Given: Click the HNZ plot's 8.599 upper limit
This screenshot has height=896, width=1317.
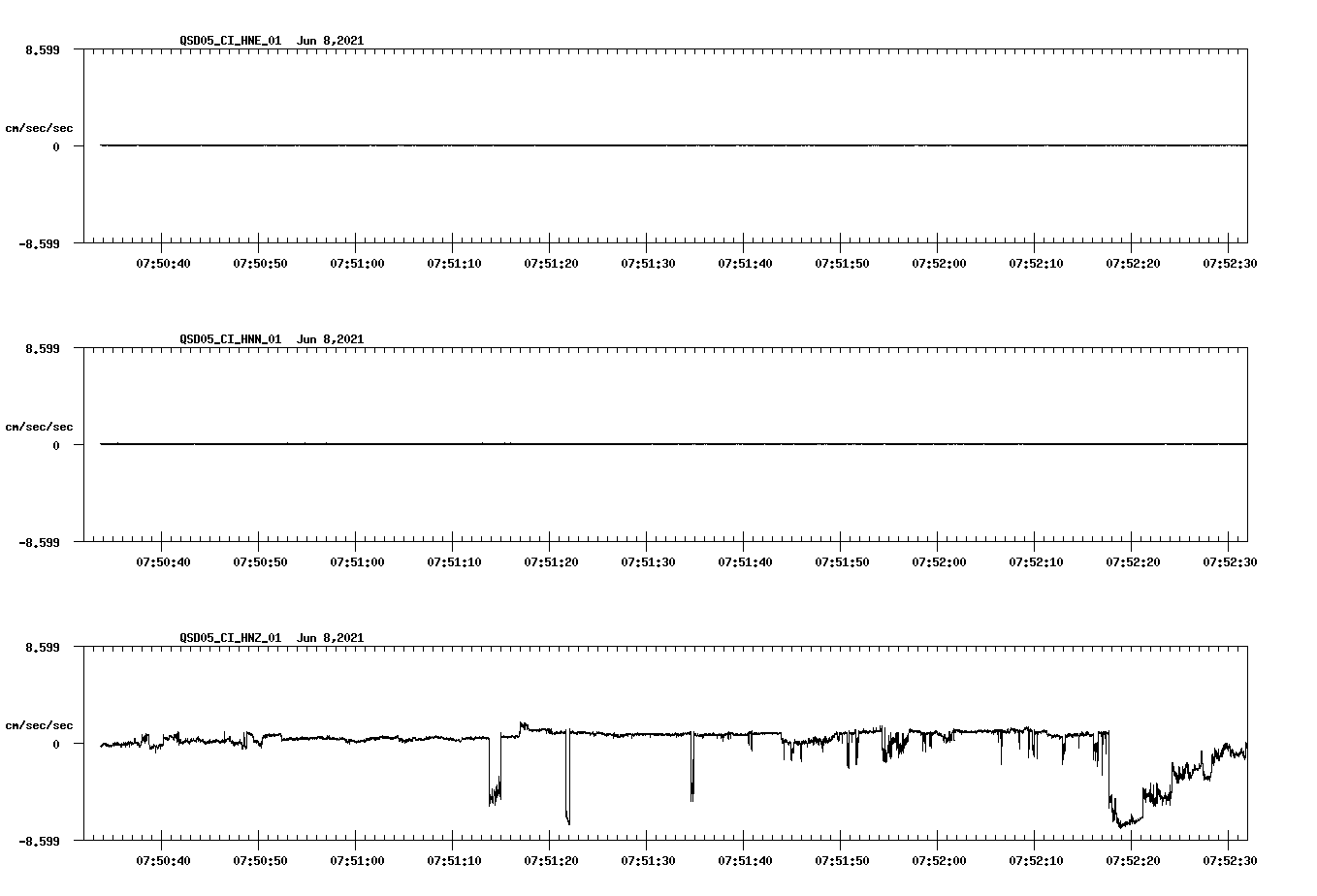Looking at the screenshot, I should (42, 647).
